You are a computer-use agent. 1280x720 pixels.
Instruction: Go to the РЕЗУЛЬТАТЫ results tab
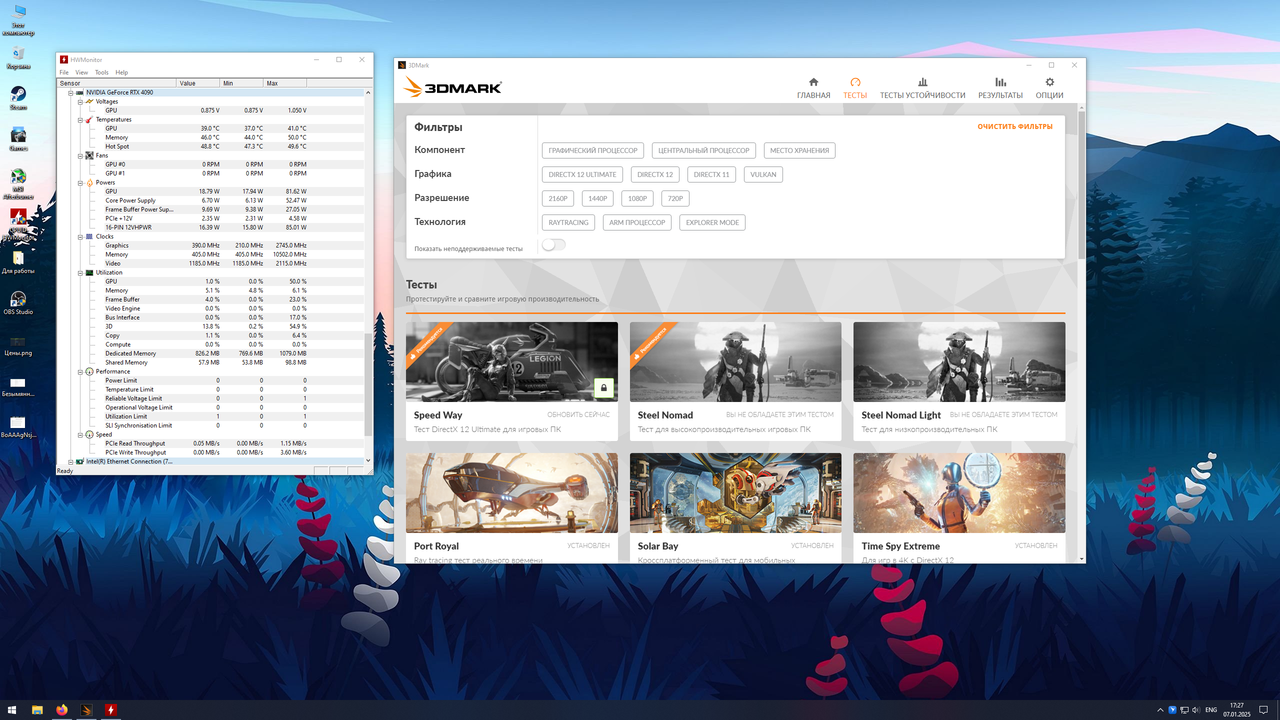coord(1000,88)
